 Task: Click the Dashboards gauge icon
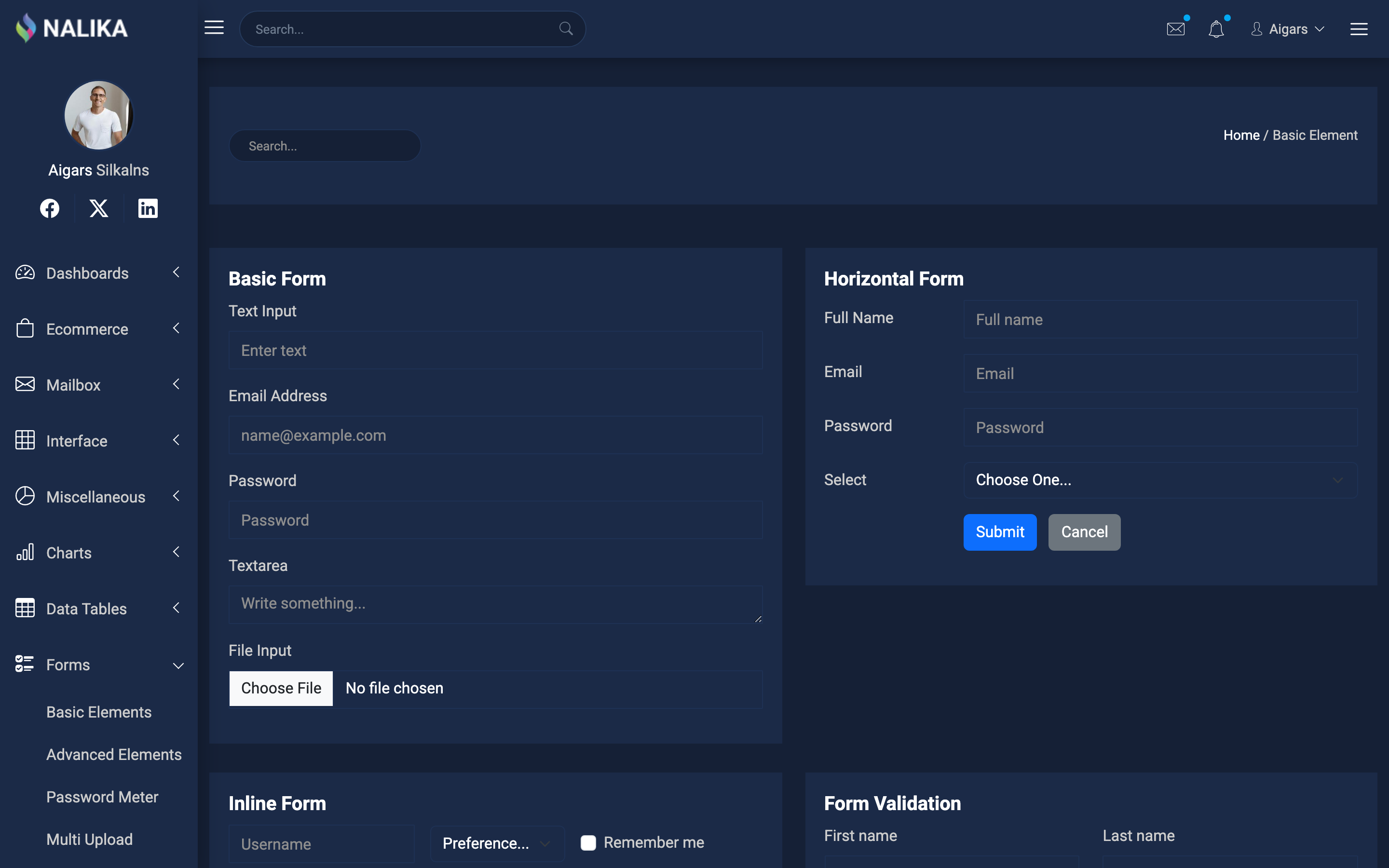(x=25, y=272)
